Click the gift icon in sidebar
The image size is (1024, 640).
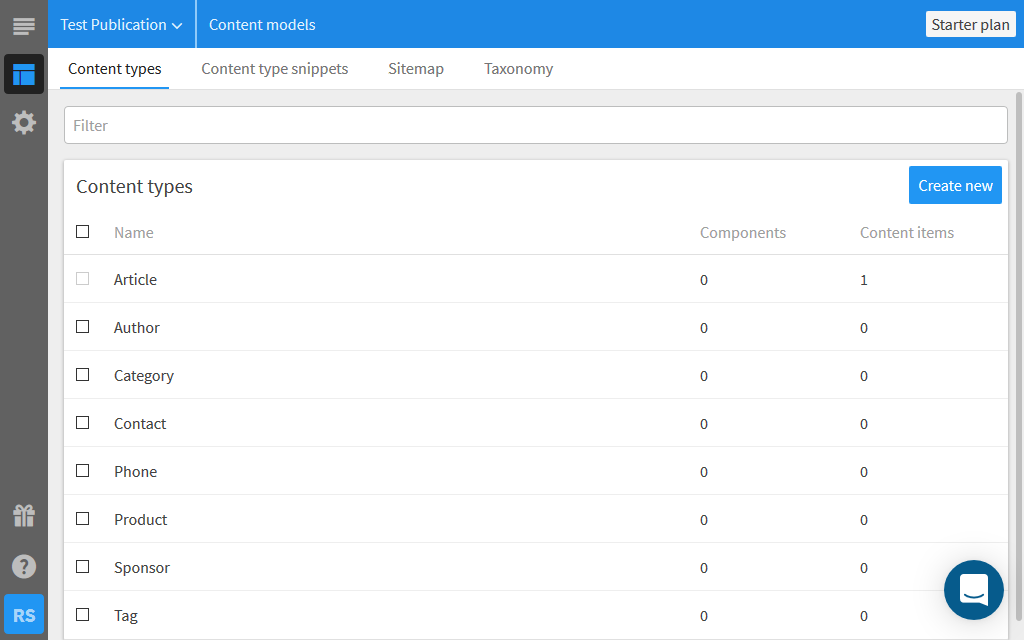point(24,516)
